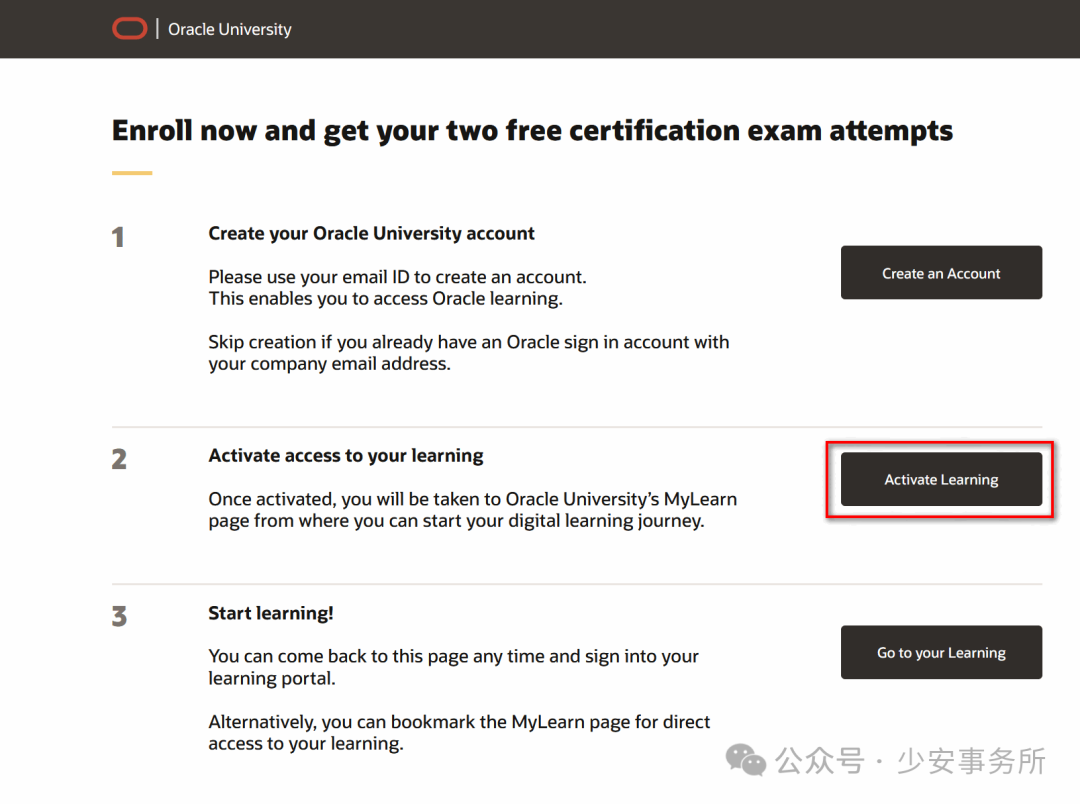Click the 'Enroll now' main page heading
Viewport: 1080px width, 804px height.
(532, 131)
